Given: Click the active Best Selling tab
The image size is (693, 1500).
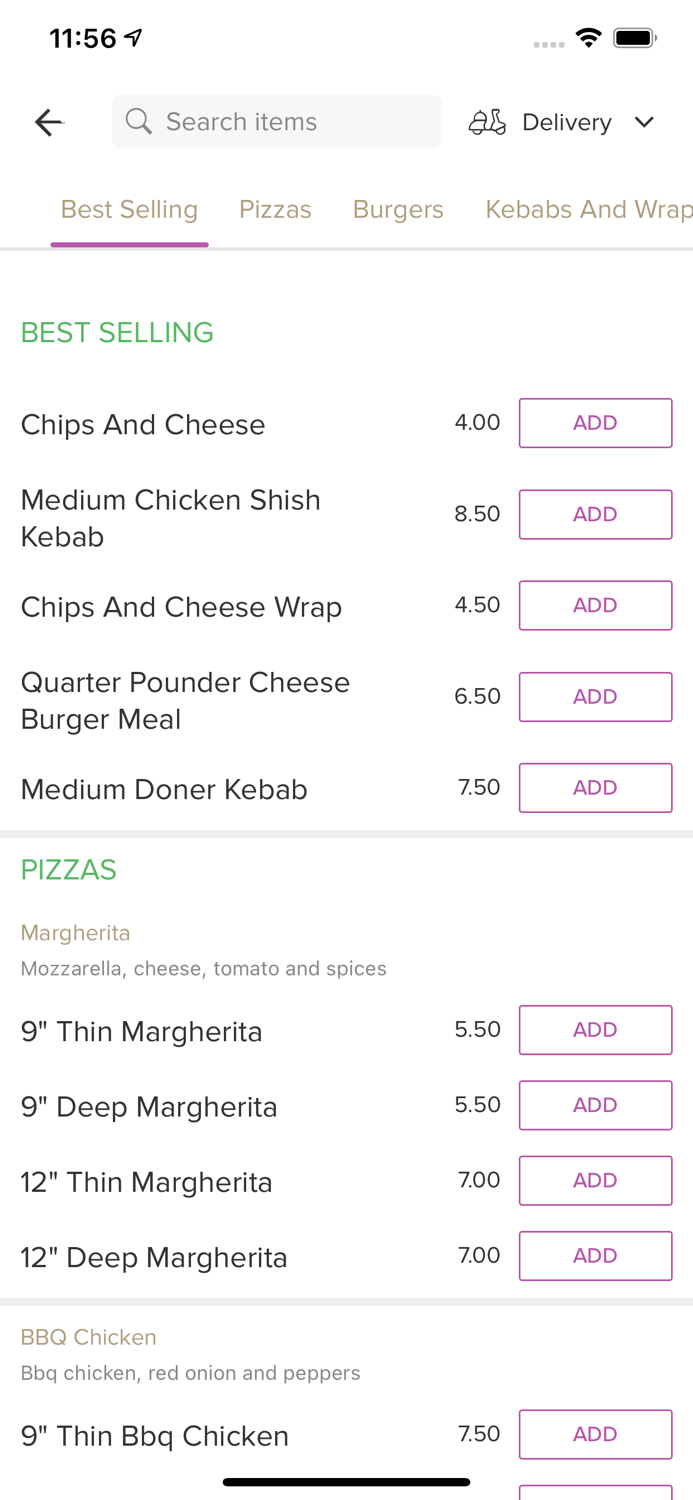Looking at the screenshot, I should [129, 209].
